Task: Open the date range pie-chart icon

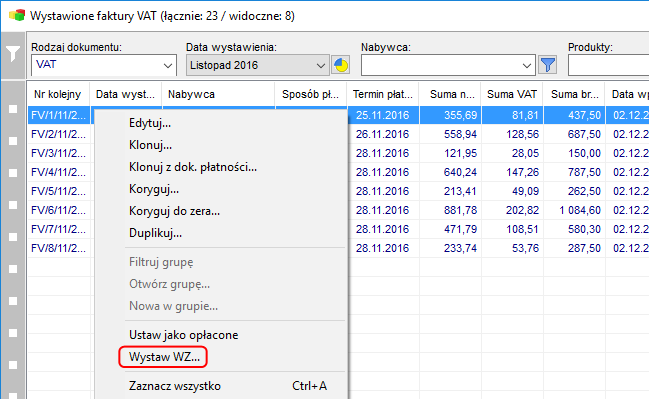Action: (341, 65)
